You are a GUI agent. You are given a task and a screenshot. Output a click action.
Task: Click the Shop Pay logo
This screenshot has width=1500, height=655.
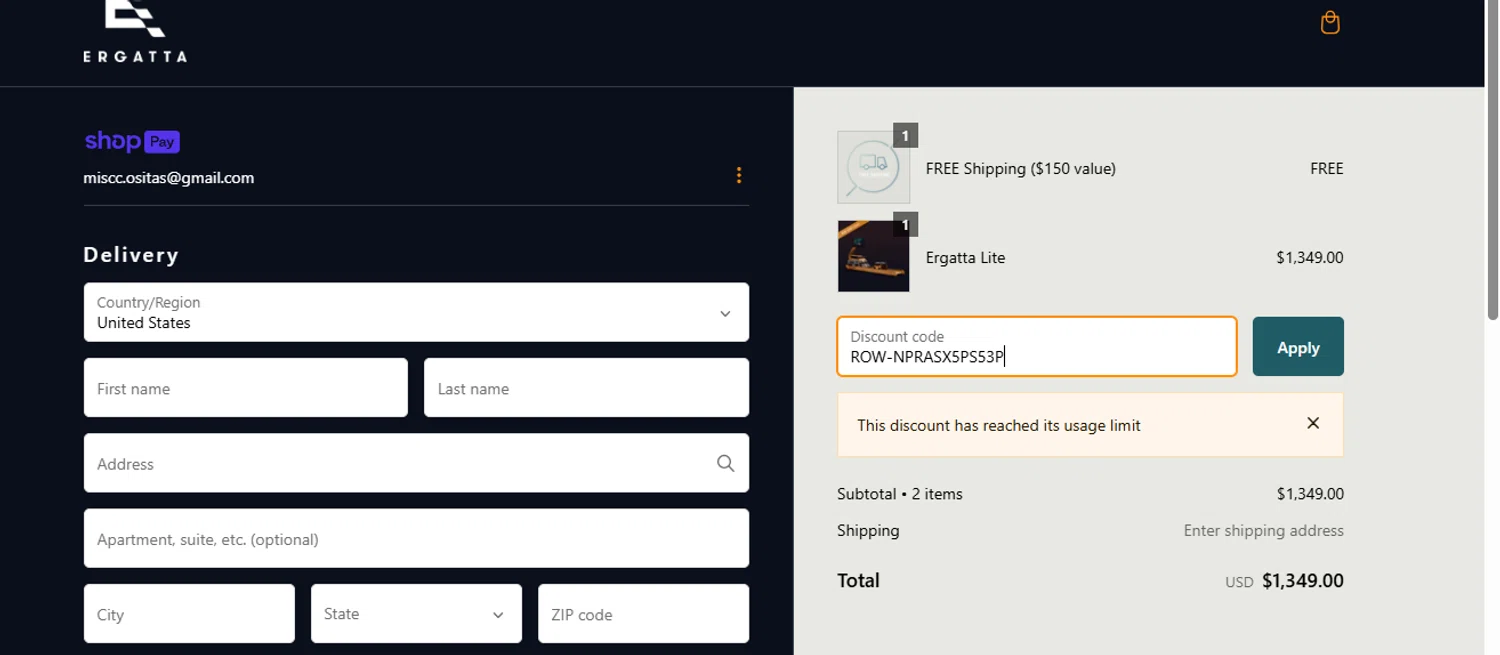[x=132, y=141]
